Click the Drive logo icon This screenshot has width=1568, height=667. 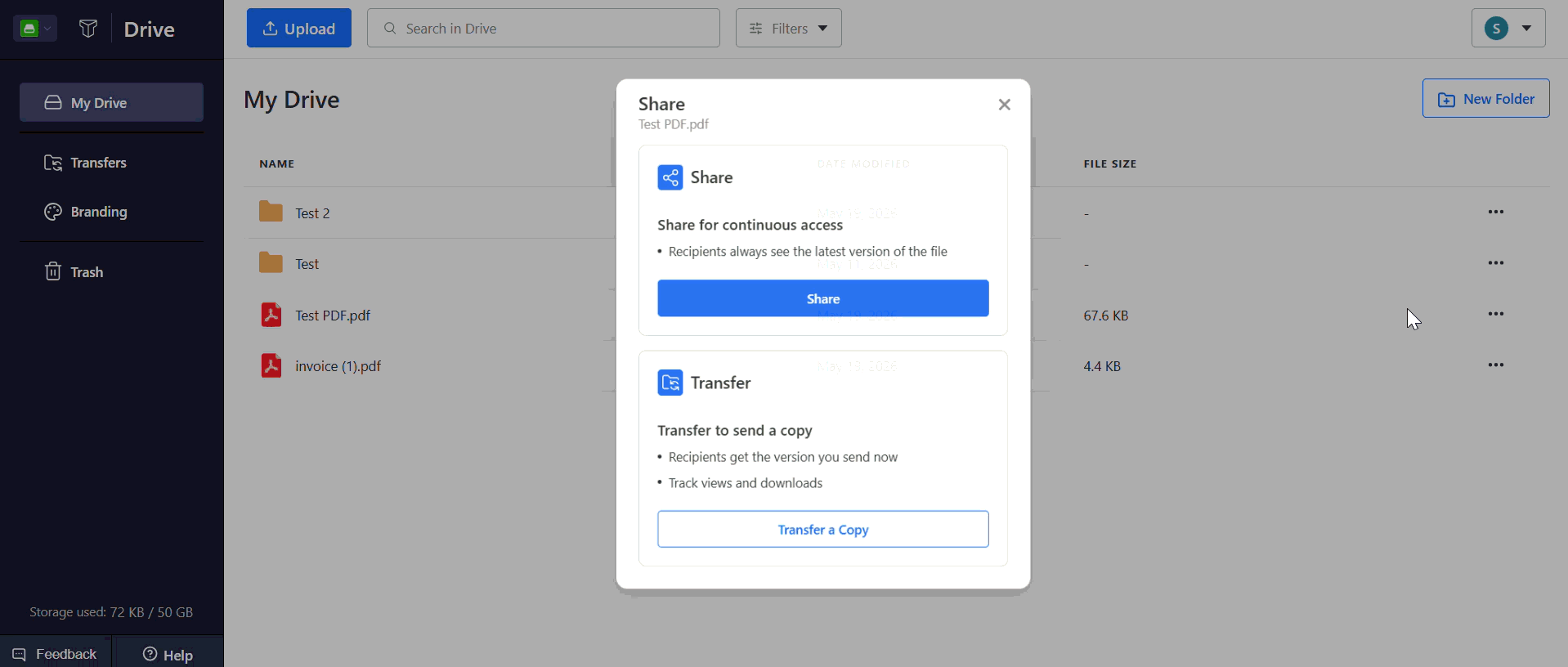(88, 29)
